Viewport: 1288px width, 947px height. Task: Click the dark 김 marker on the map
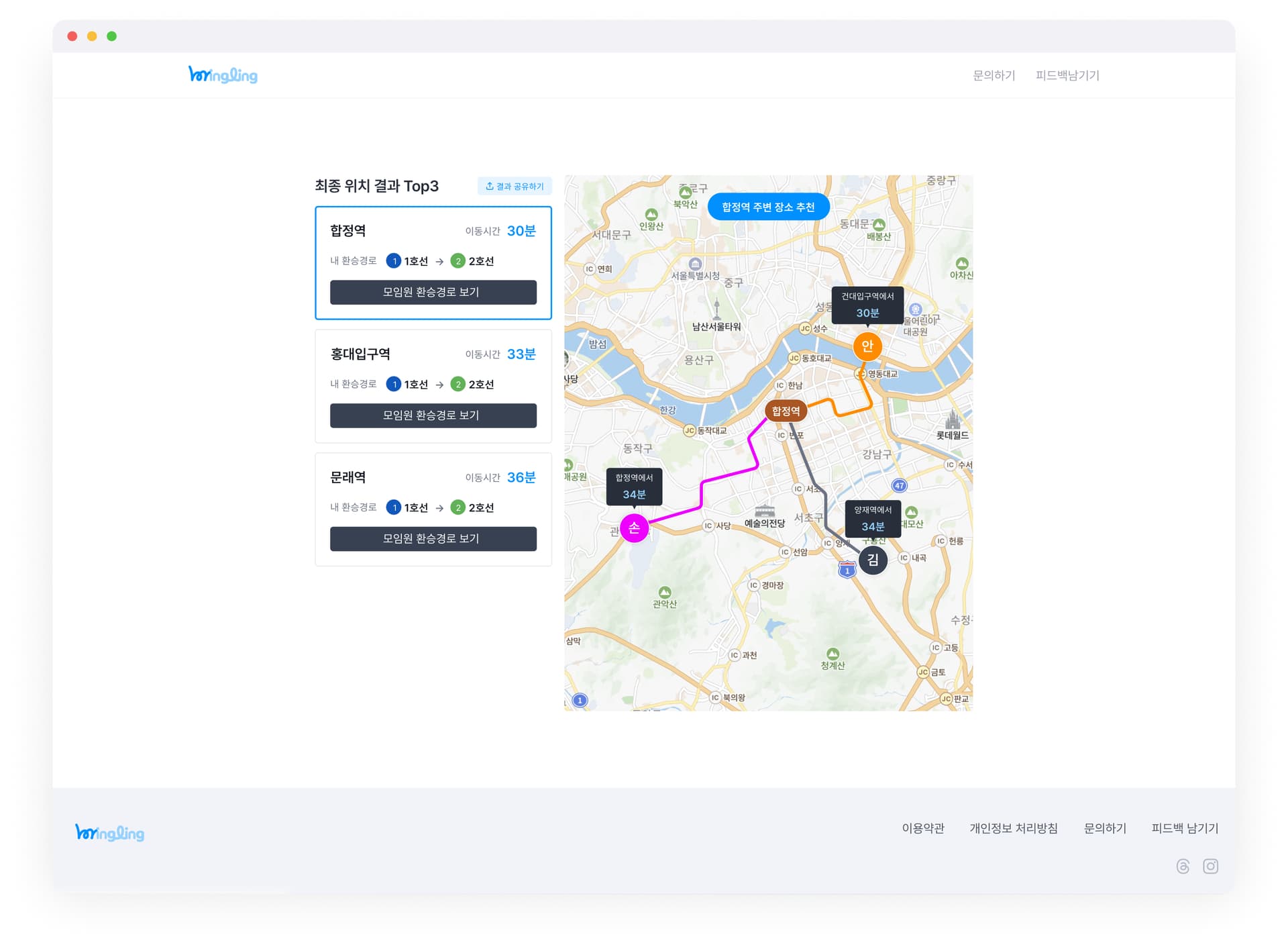[873, 560]
